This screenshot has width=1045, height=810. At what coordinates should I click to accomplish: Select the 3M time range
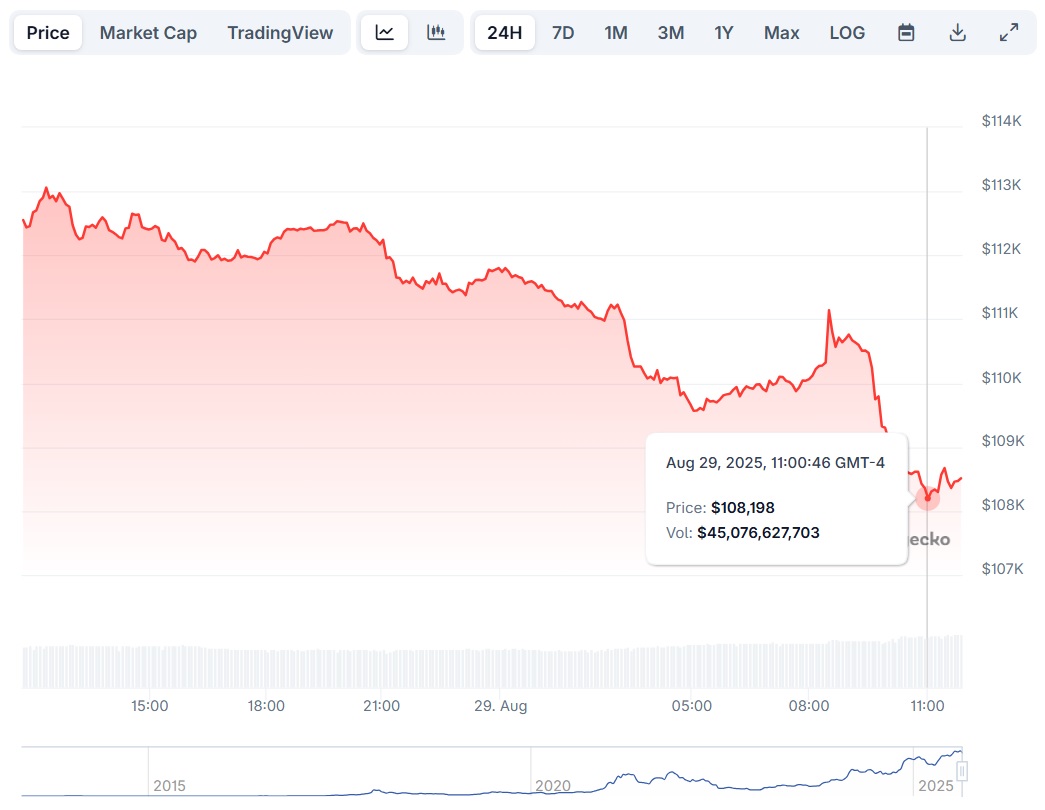coord(671,33)
